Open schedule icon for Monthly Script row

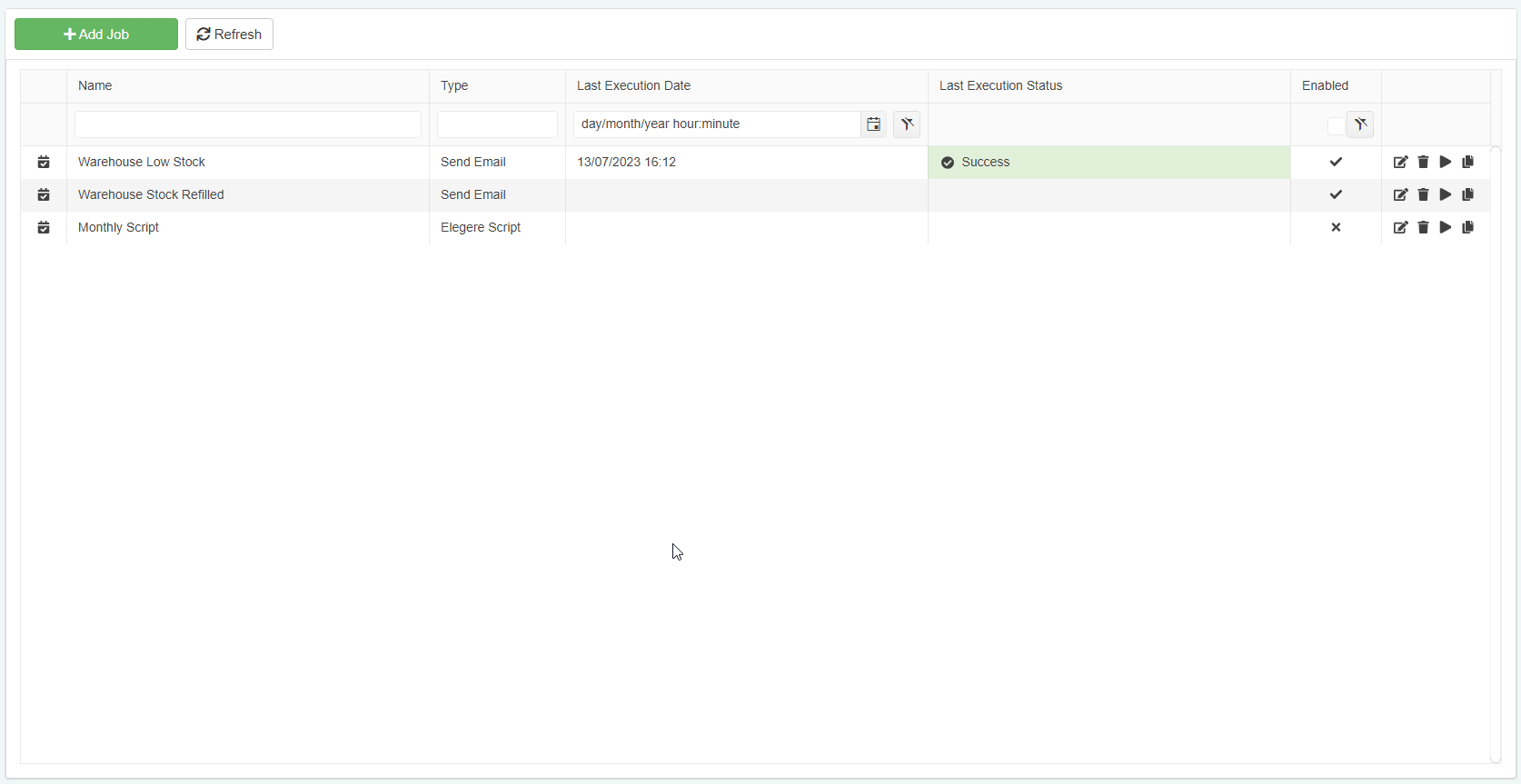(44, 228)
